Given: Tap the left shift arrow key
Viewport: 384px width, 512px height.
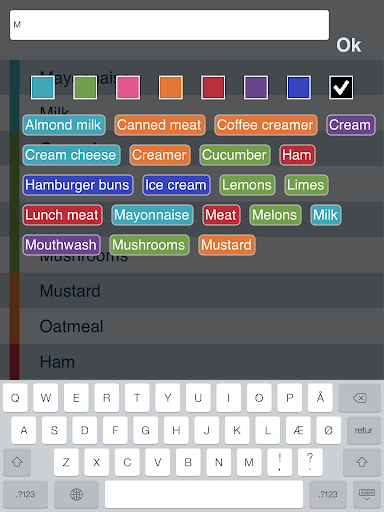Looking at the screenshot, I should click(x=17, y=462).
